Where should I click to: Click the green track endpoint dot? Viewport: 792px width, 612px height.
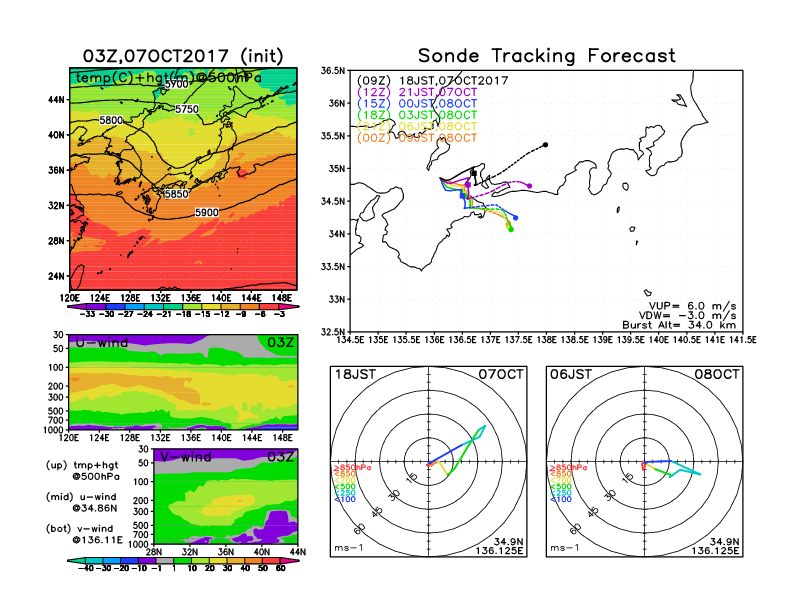point(511,230)
